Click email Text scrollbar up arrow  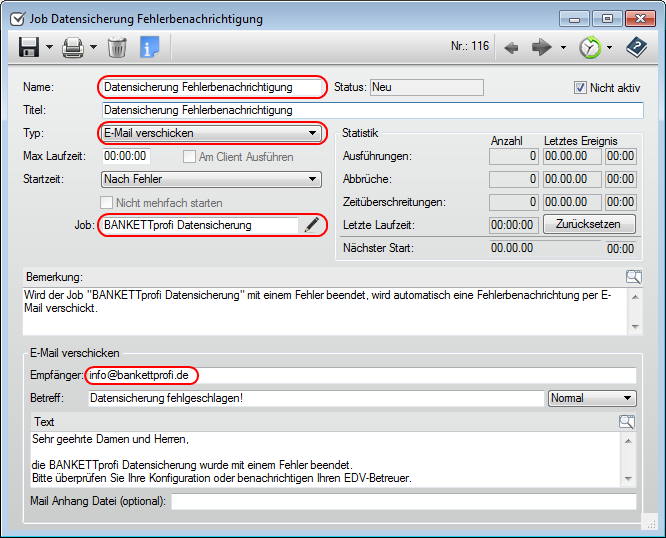[x=628, y=441]
